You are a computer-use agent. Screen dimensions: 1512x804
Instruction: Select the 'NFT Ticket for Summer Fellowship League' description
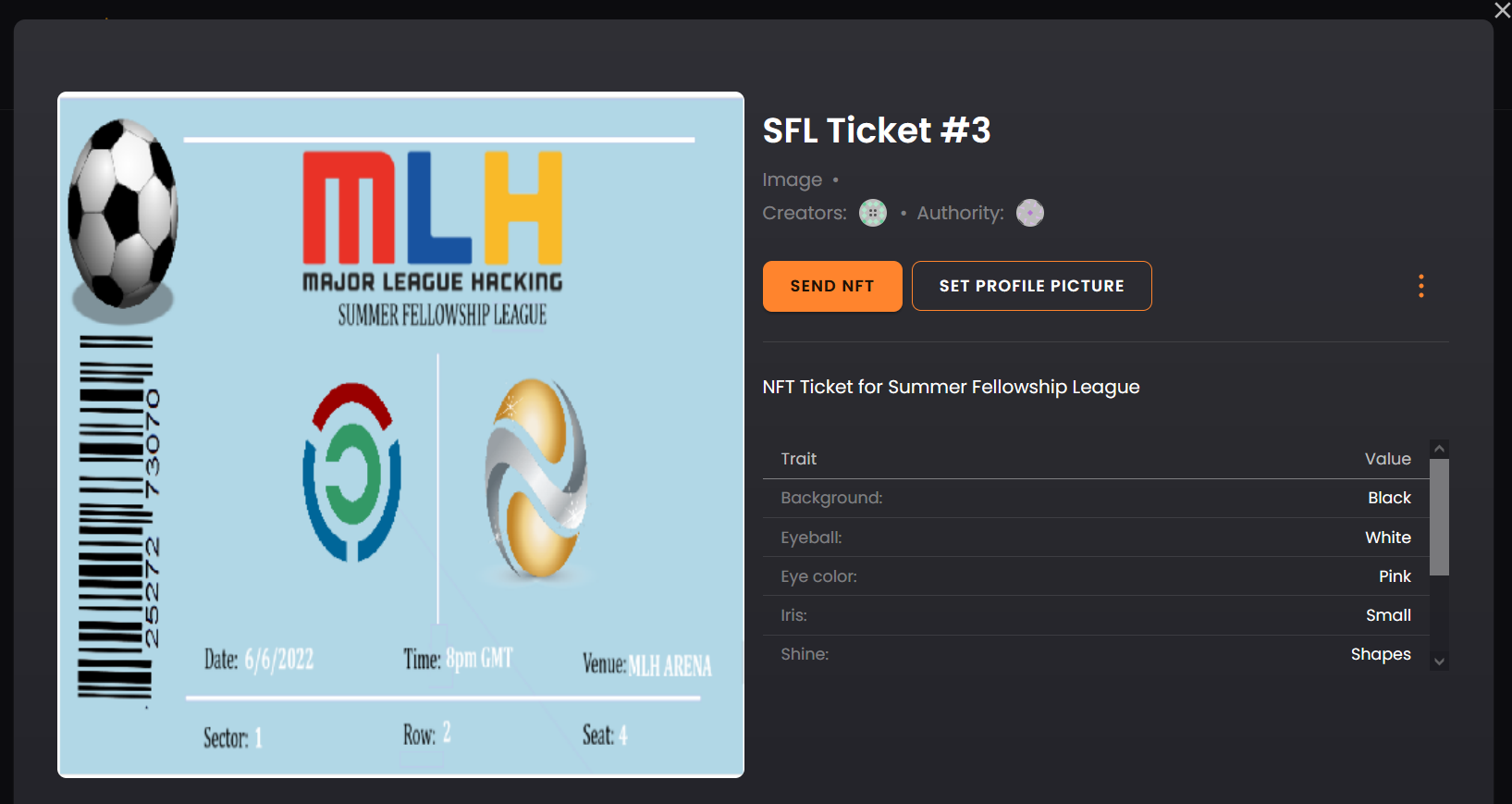point(951,387)
